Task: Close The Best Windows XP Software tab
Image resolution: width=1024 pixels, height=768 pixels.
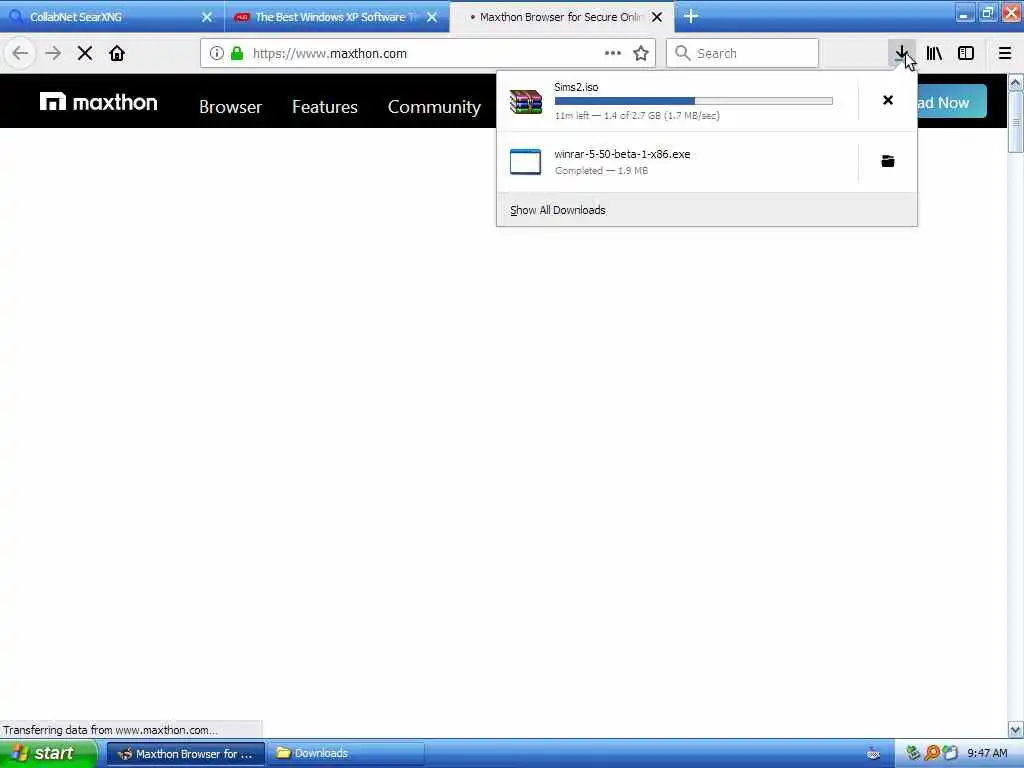Action: tap(432, 17)
